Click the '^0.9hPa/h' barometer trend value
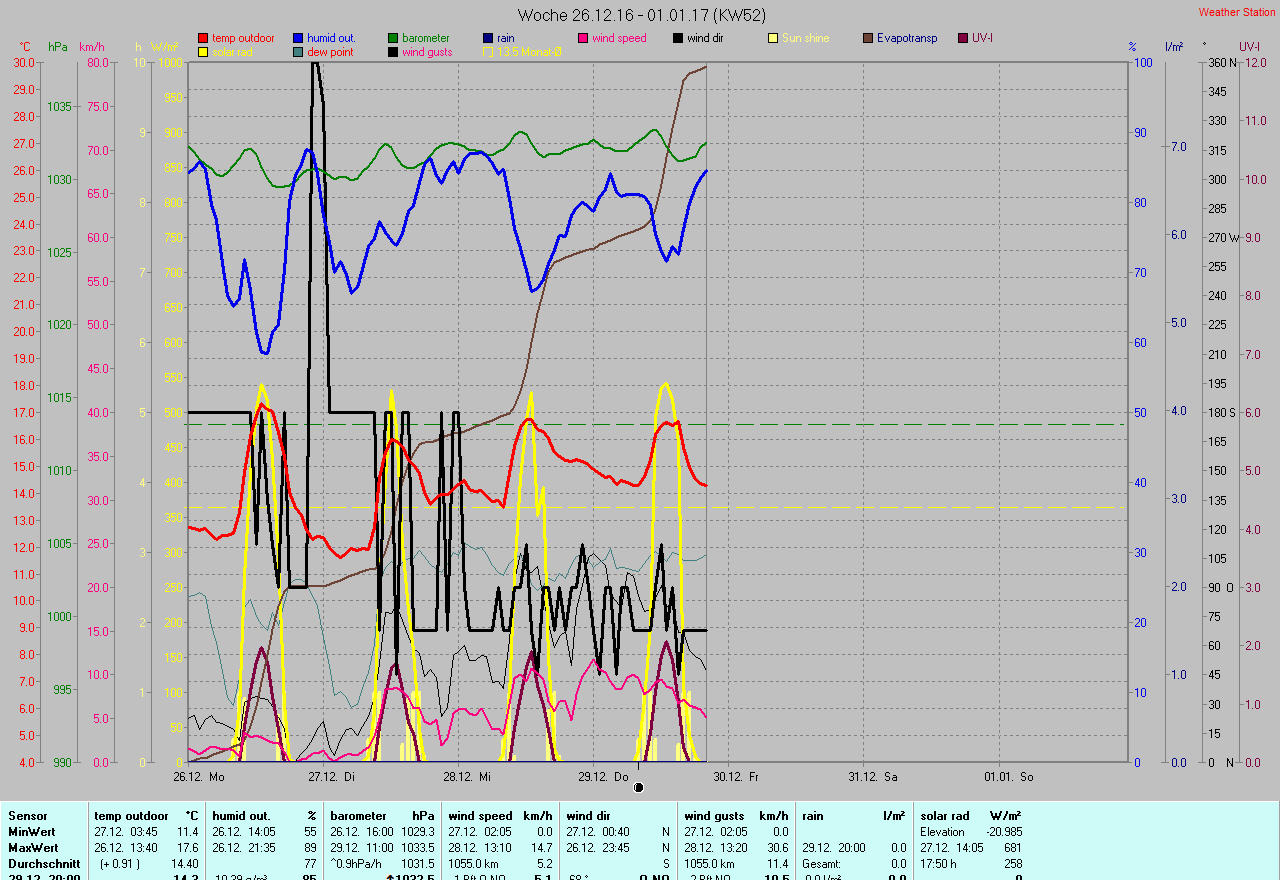1280x880 pixels. tap(356, 864)
